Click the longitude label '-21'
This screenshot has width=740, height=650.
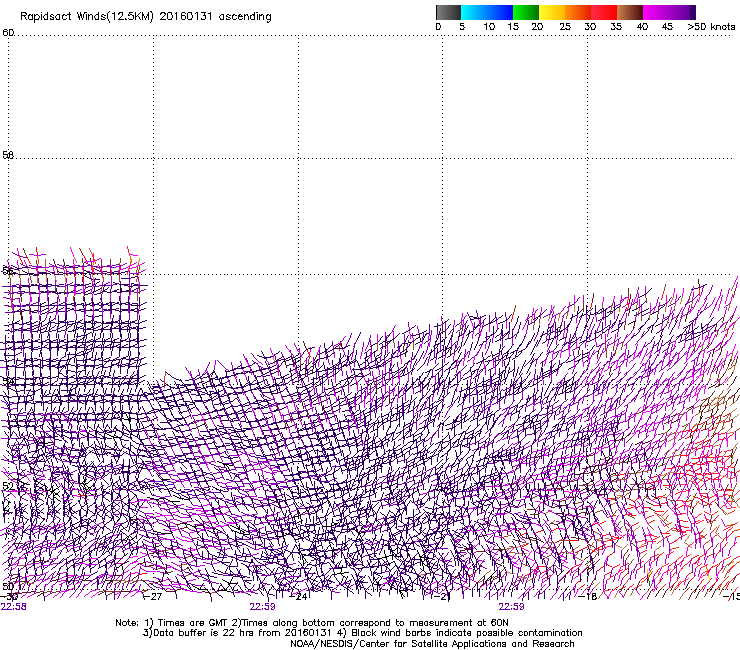tap(443, 597)
